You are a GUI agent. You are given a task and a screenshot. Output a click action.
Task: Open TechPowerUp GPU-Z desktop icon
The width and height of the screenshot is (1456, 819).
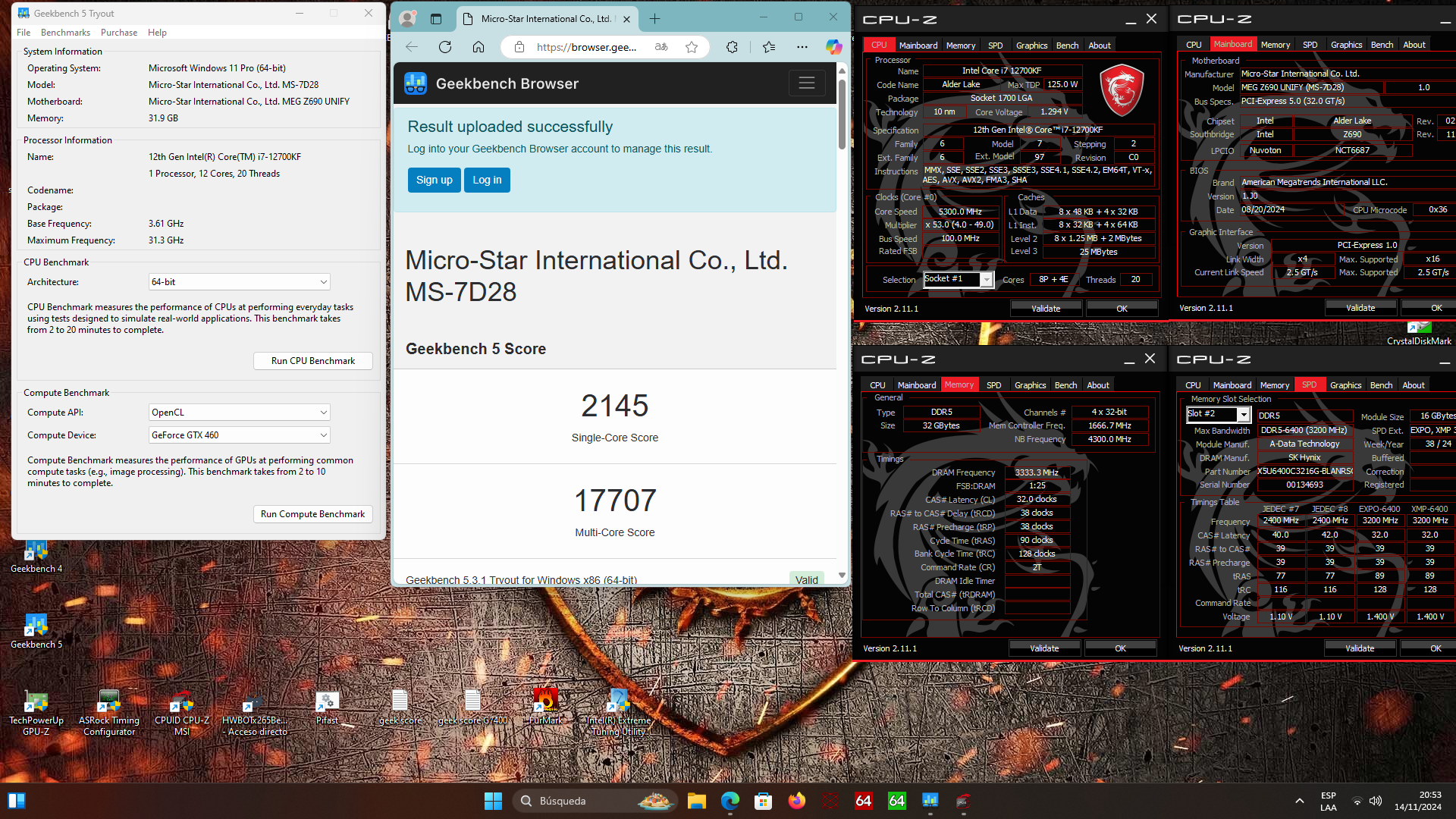pyautogui.click(x=36, y=713)
